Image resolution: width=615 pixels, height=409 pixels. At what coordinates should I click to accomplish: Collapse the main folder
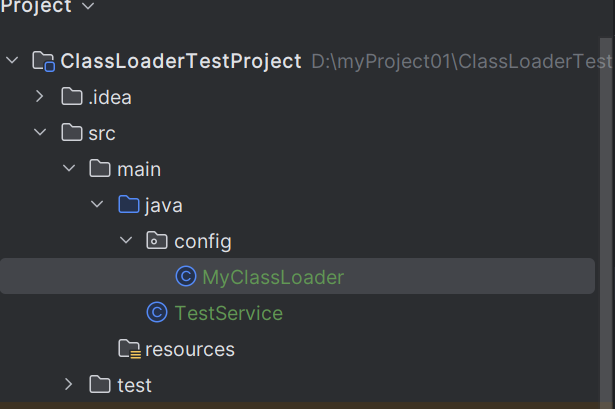[69, 169]
